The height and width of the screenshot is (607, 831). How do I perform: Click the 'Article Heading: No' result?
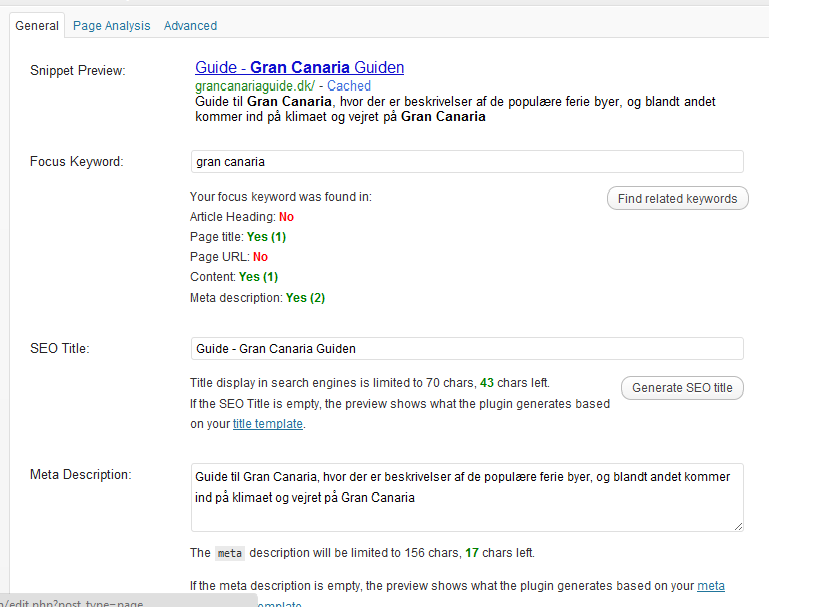pyautogui.click(x=241, y=217)
